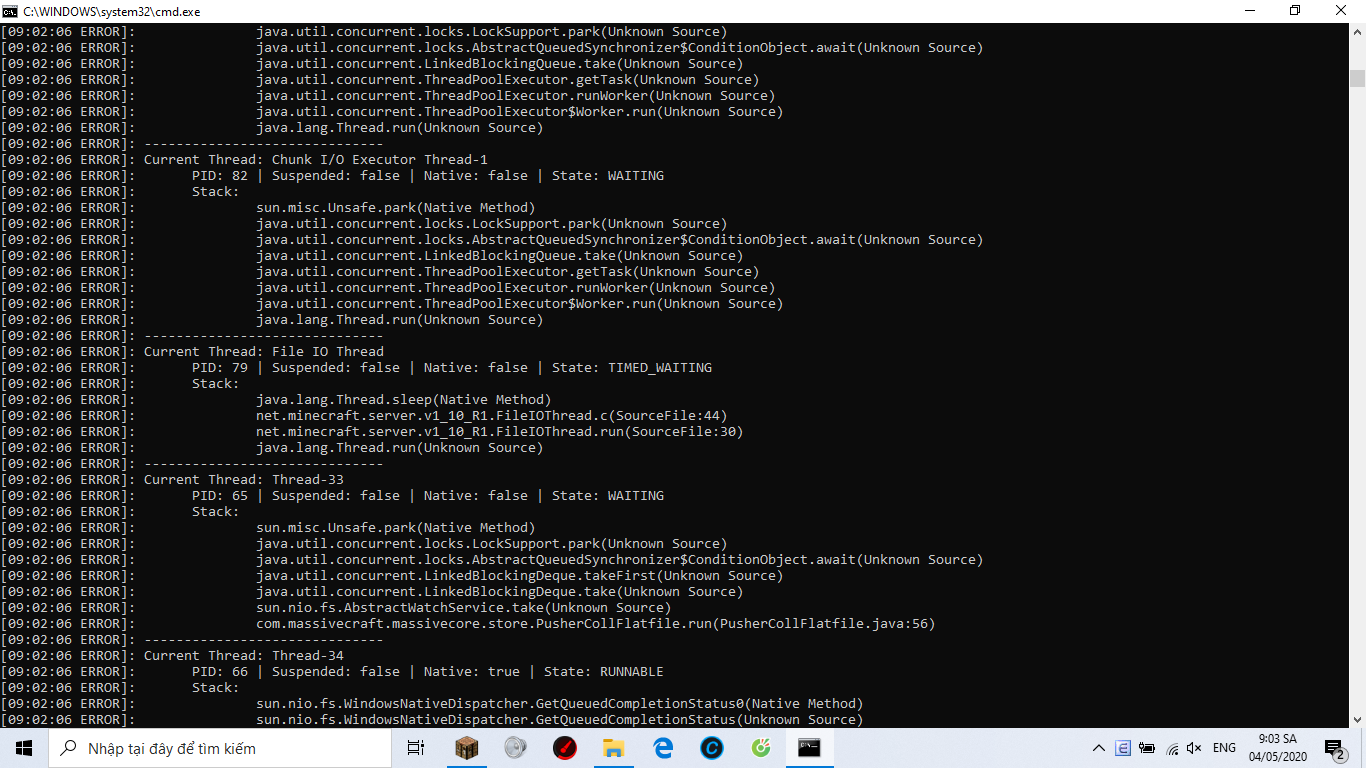Open the blue circular C app
The height and width of the screenshot is (768, 1366).
(x=712, y=748)
